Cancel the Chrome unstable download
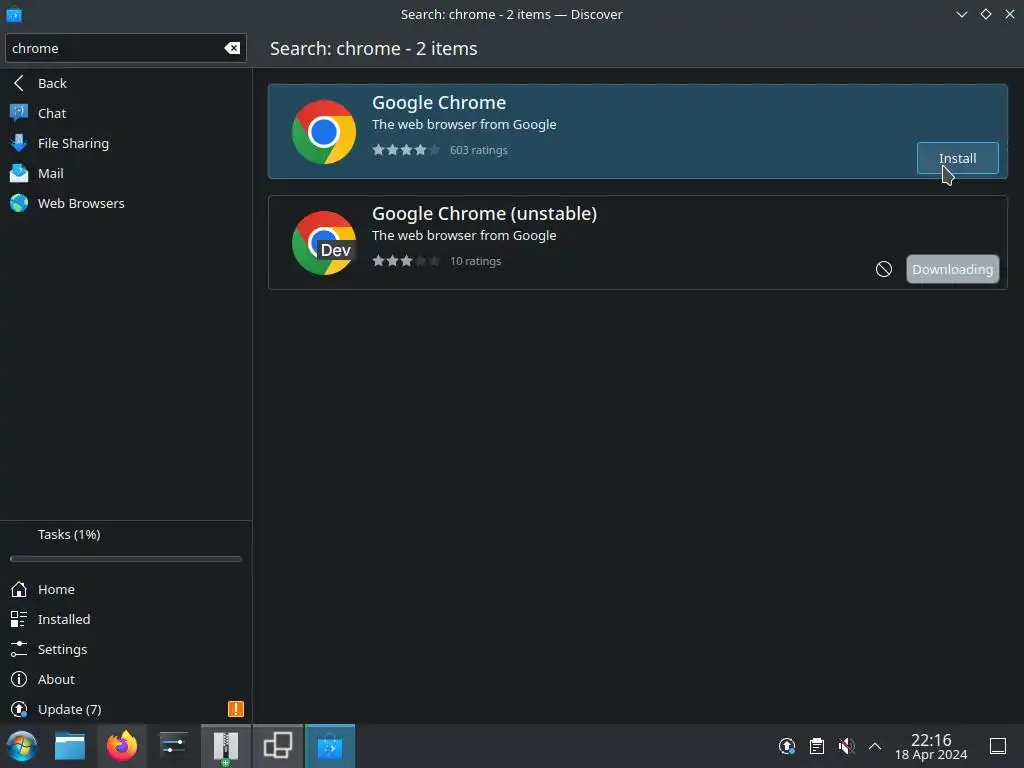Screen dimensions: 1024x768 (884, 269)
